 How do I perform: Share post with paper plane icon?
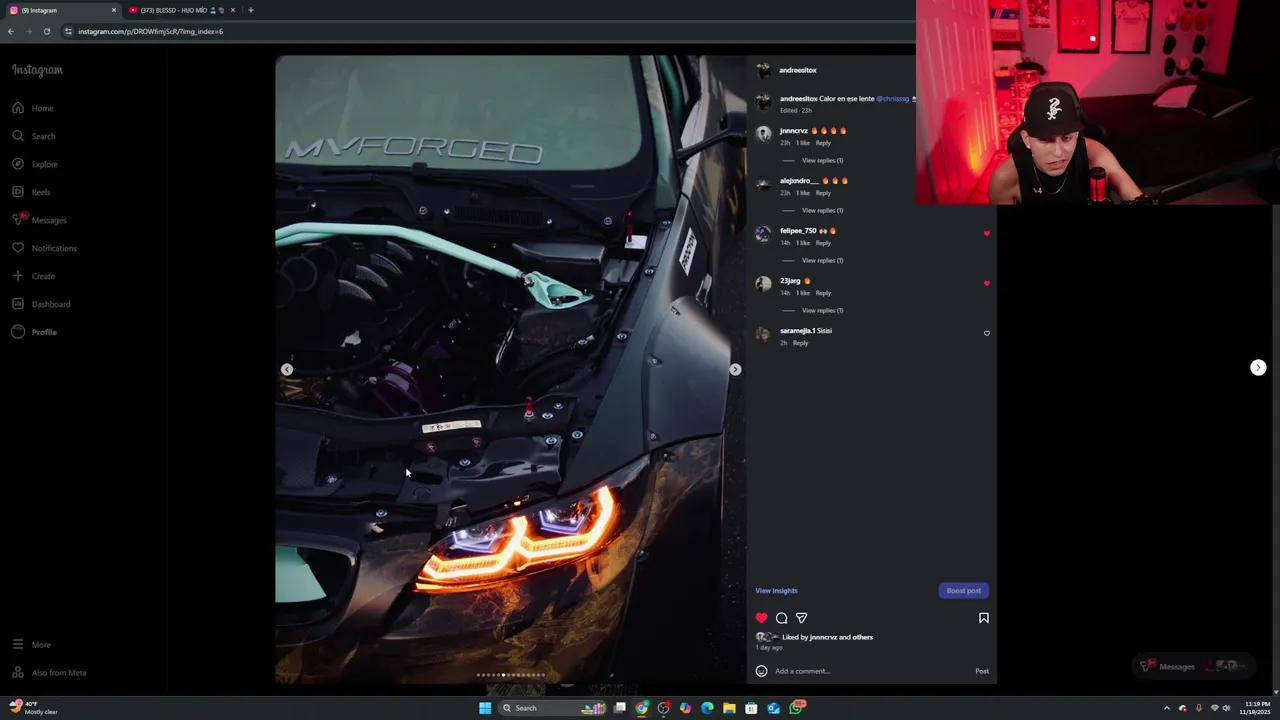coord(801,618)
